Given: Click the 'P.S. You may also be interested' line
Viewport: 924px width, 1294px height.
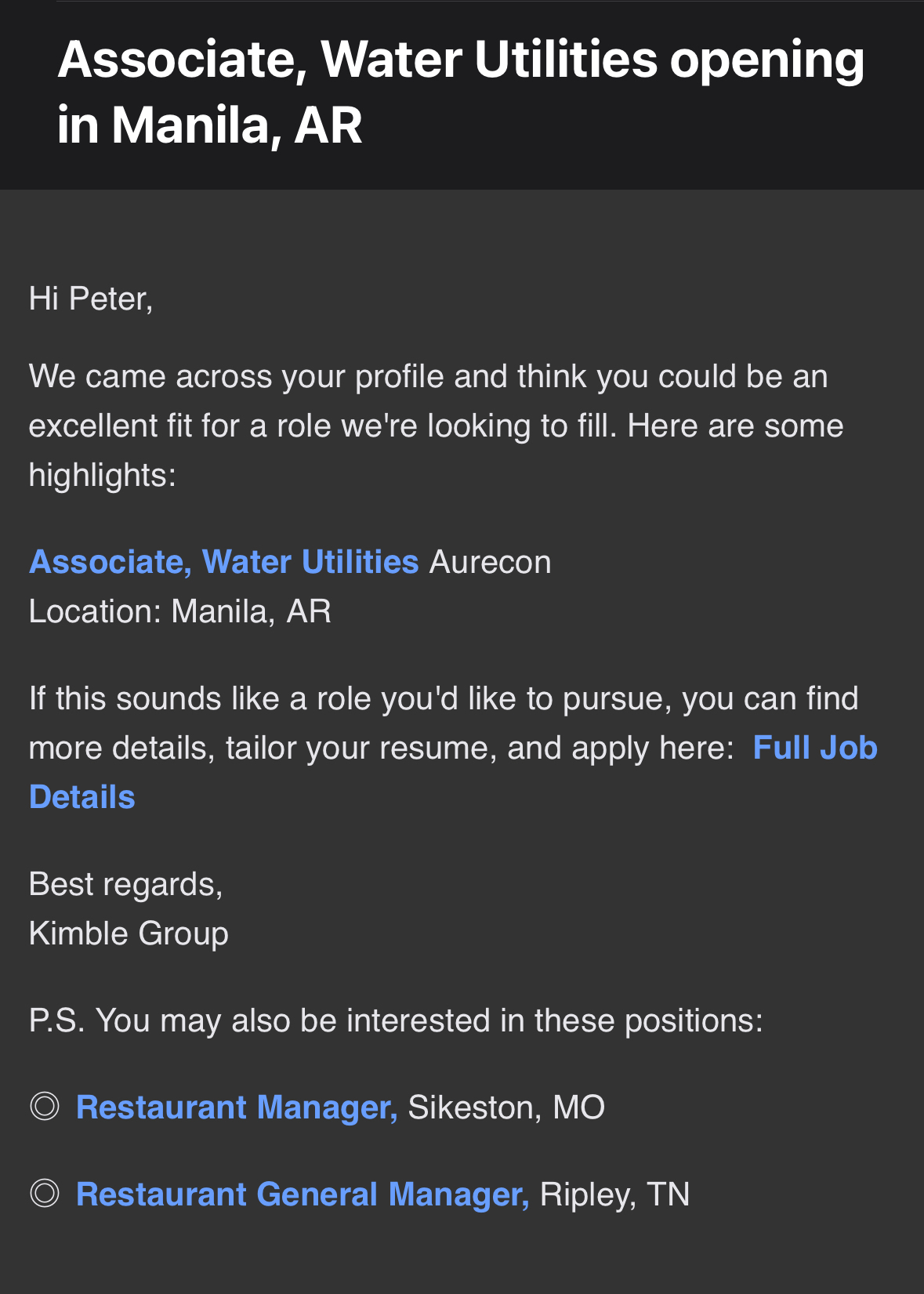Looking at the screenshot, I should [x=396, y=1020].
